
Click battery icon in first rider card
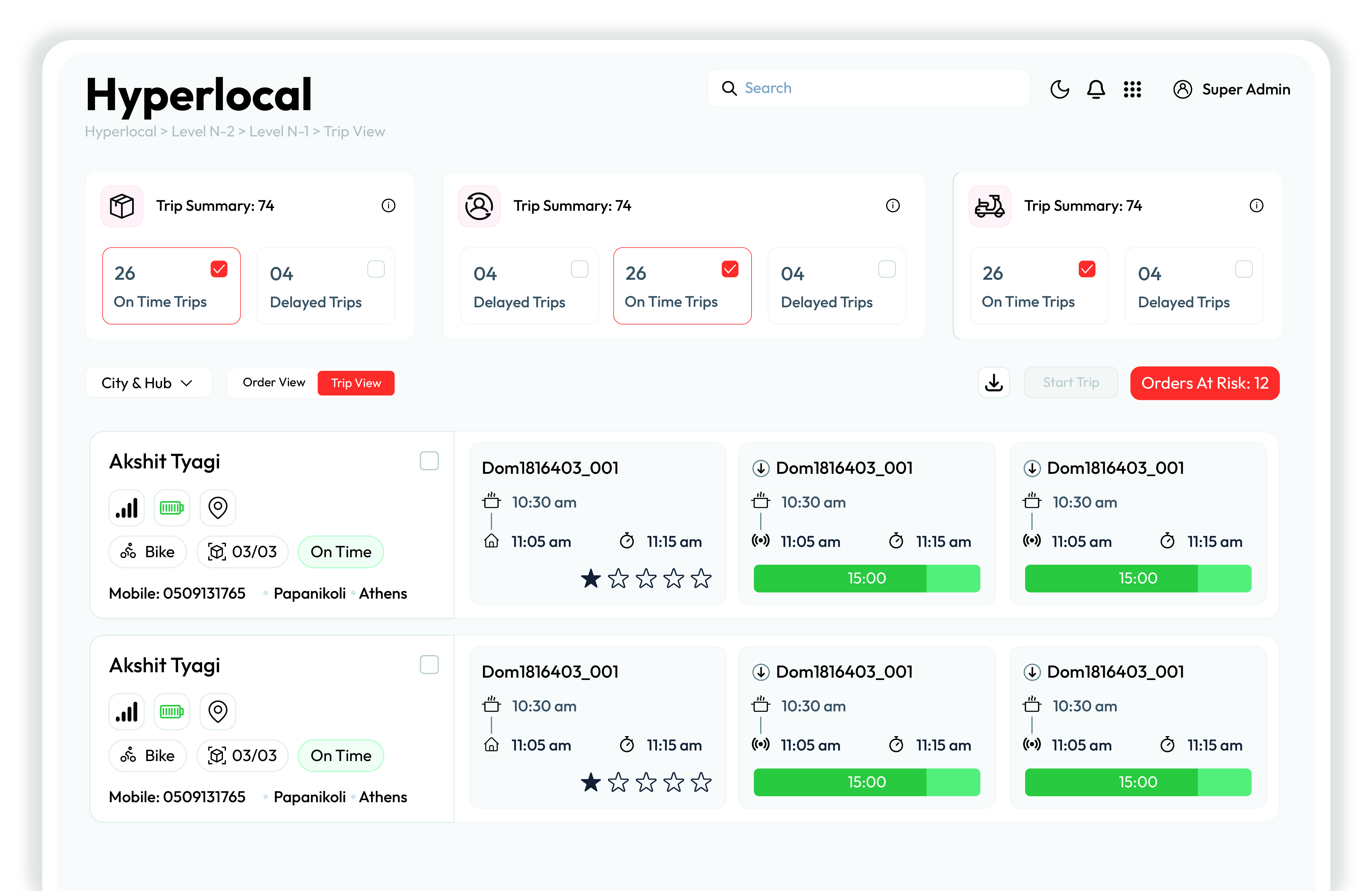[172, 508]
